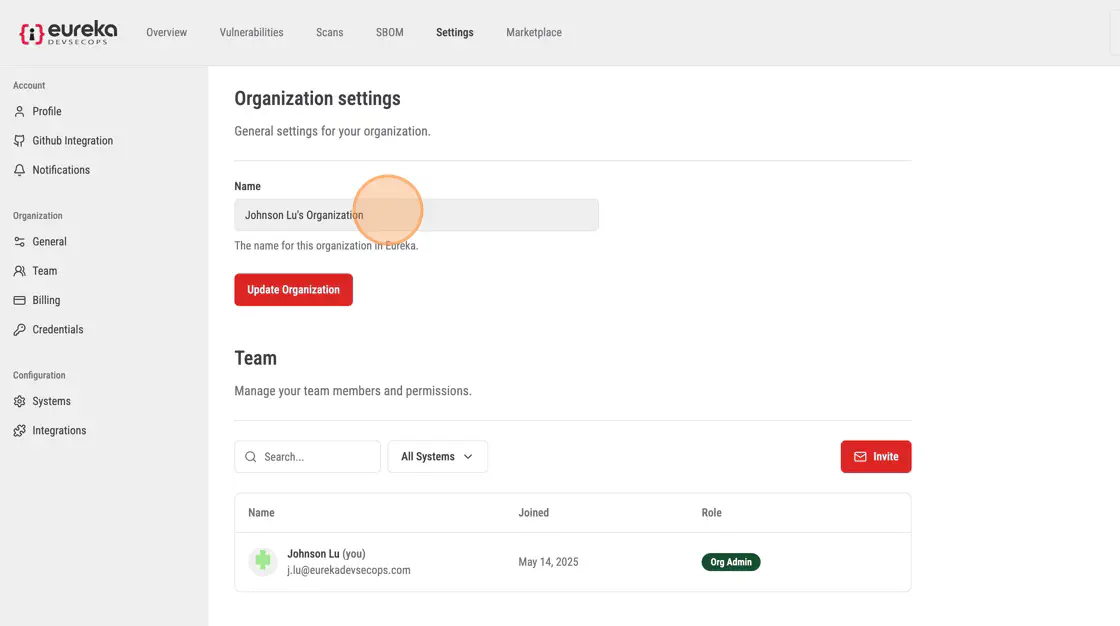Click Johnson Lu's green avatar
The width and height of the screenshot is (1120, 626).
point(263,562)
